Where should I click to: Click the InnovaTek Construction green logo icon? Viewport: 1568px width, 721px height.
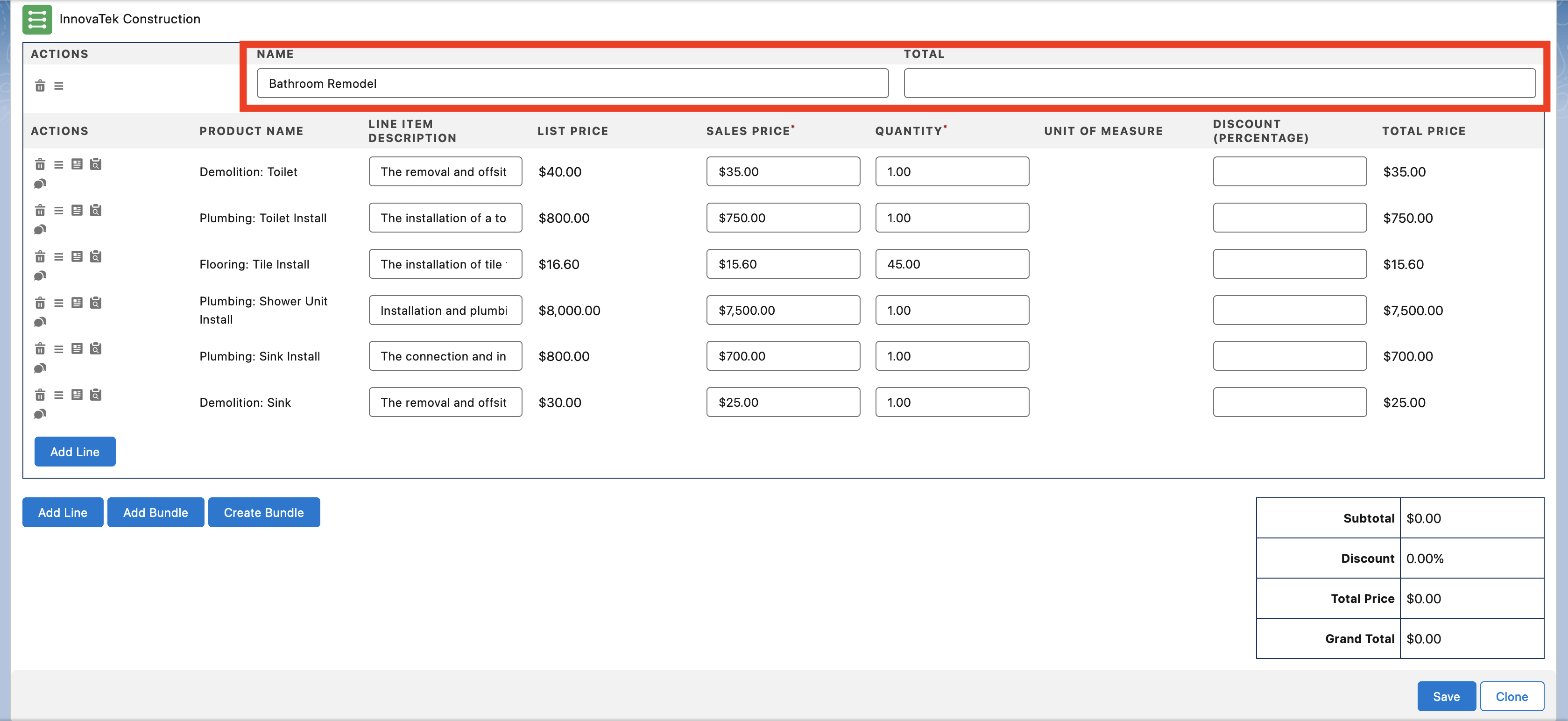[x=37, y=20]
